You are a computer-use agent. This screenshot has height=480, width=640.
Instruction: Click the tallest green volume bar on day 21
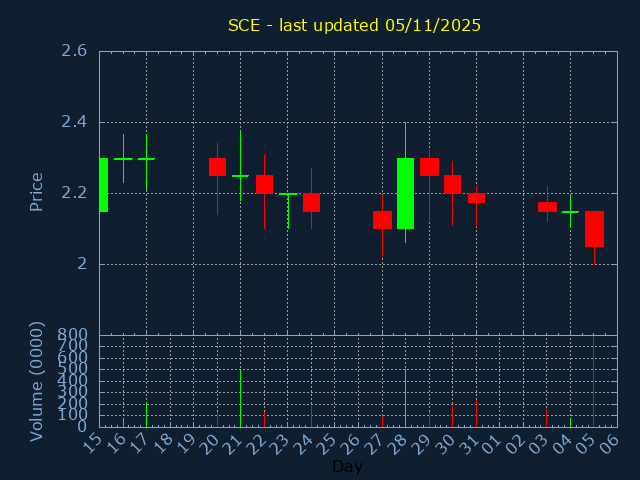click(x=240, y=399)
